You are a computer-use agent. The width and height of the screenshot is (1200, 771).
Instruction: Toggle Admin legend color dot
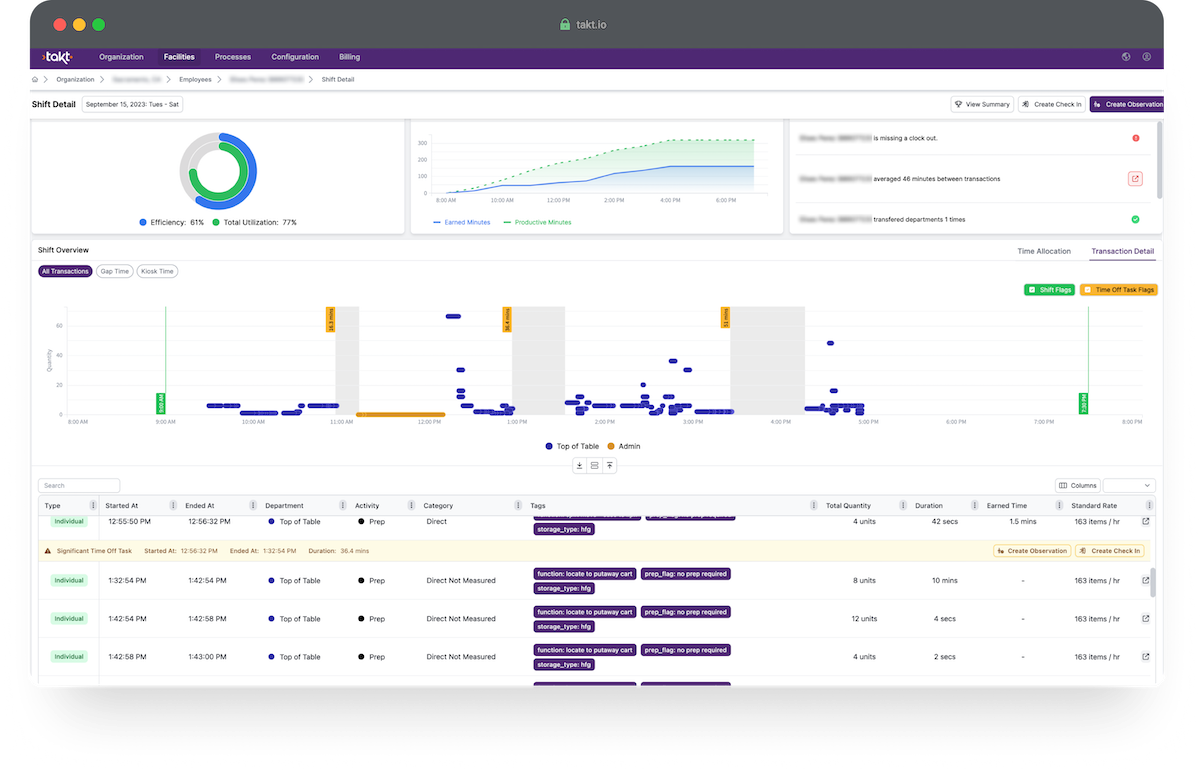(x=611, y=446)
